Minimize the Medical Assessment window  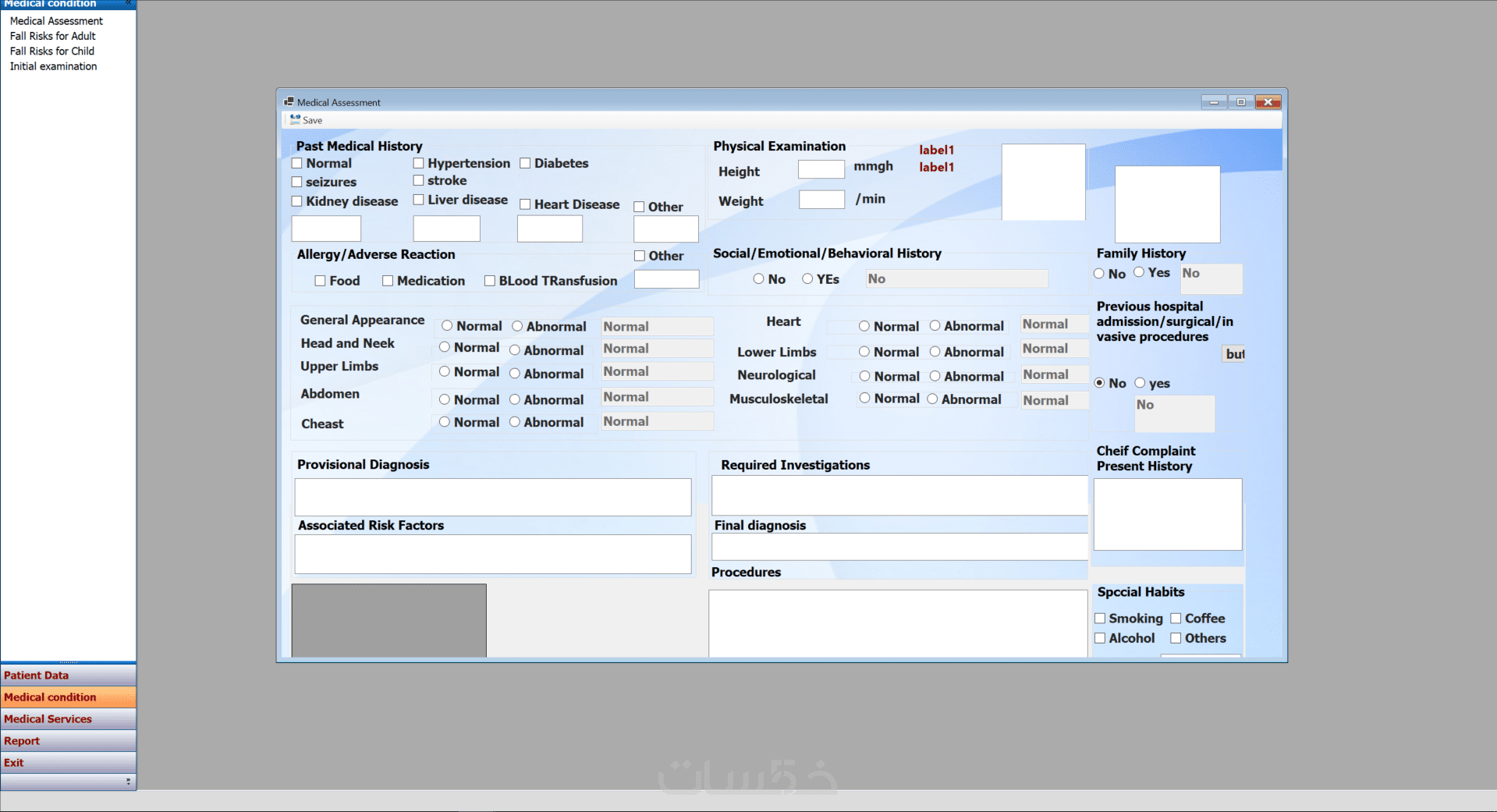coord(1214,102)
